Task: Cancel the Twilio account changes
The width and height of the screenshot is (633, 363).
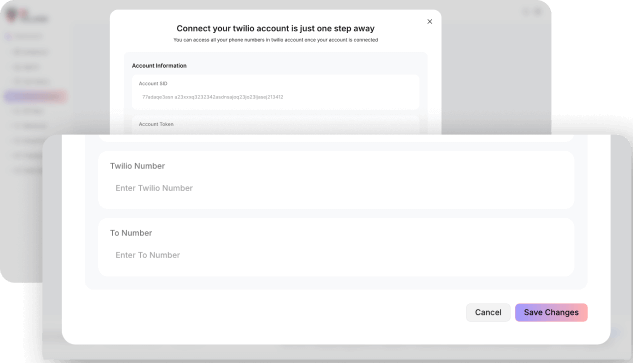Action: (x=488, y=313)
